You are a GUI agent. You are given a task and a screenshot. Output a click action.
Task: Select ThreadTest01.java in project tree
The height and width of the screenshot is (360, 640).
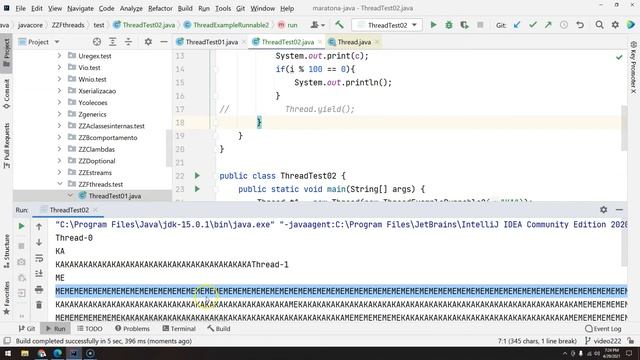click(x=115, y=196)
